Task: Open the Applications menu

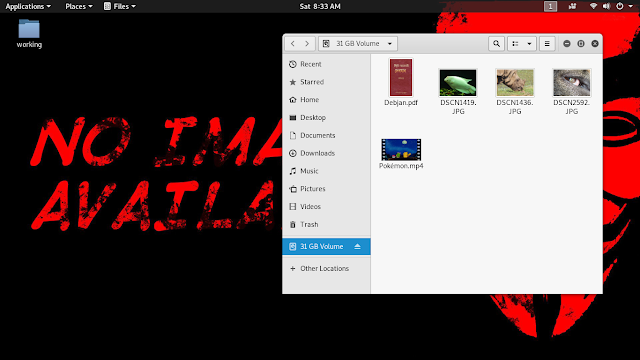Action: 28,6
